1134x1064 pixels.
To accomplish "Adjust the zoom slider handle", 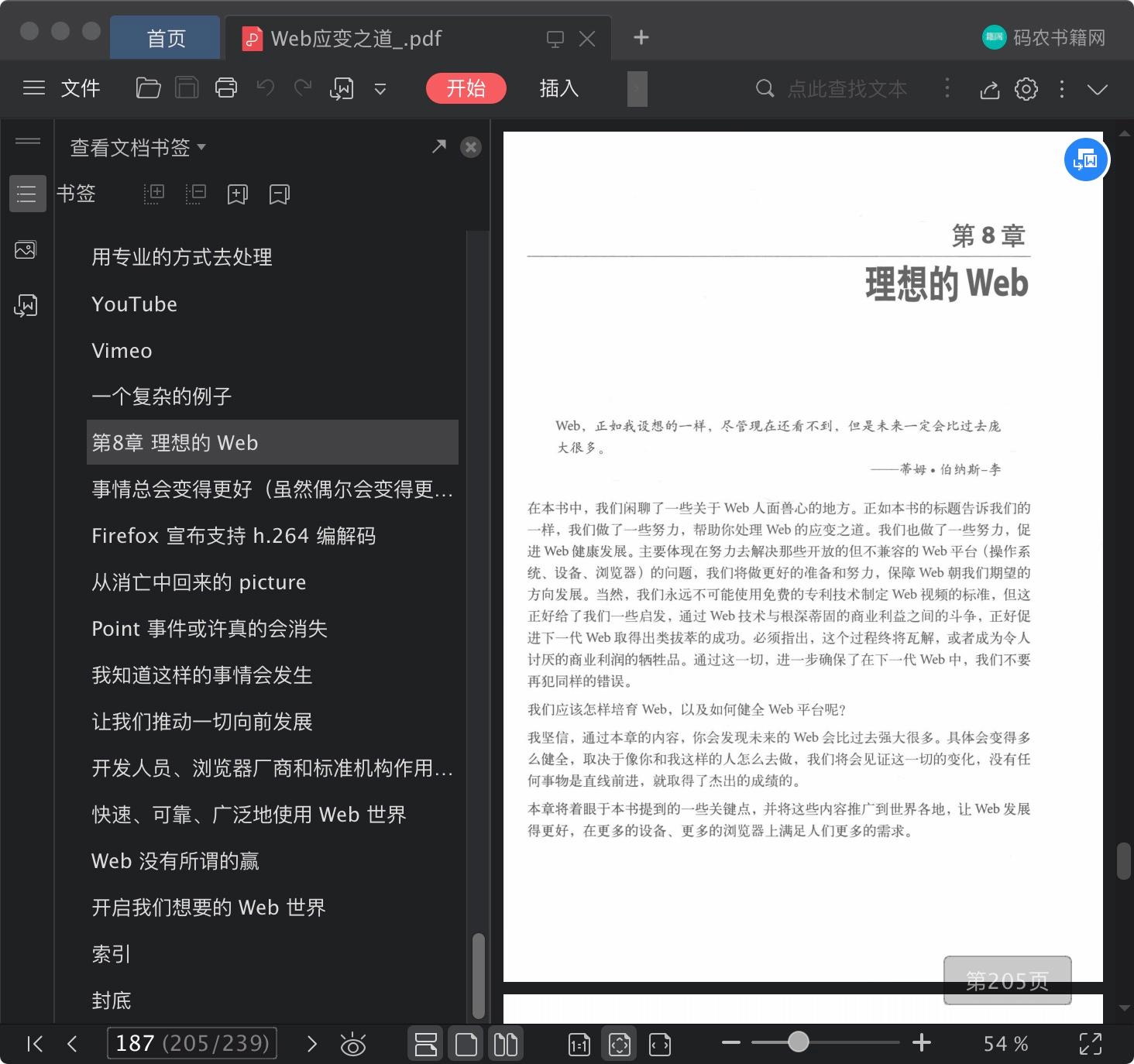I will 798,1042.
